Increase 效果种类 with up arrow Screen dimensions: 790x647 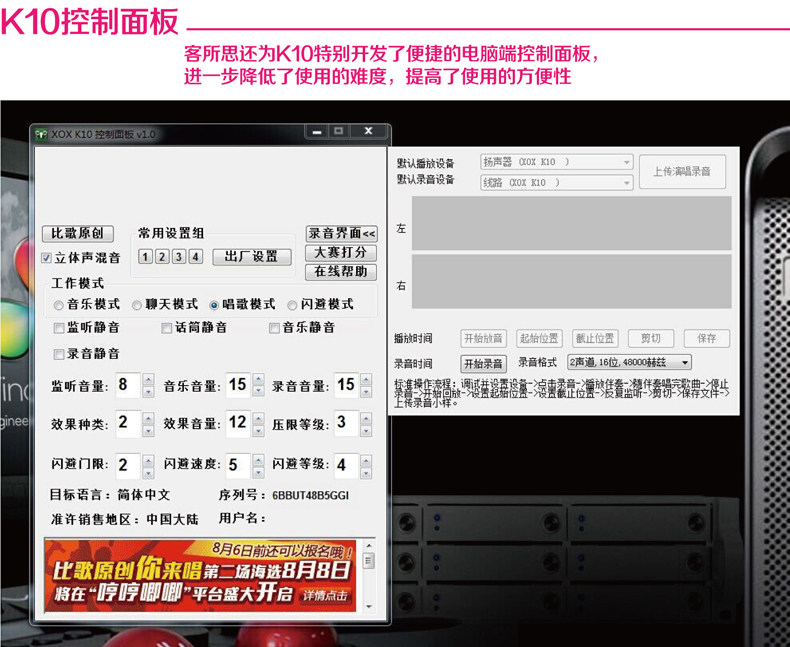click(x=148, y=418)
